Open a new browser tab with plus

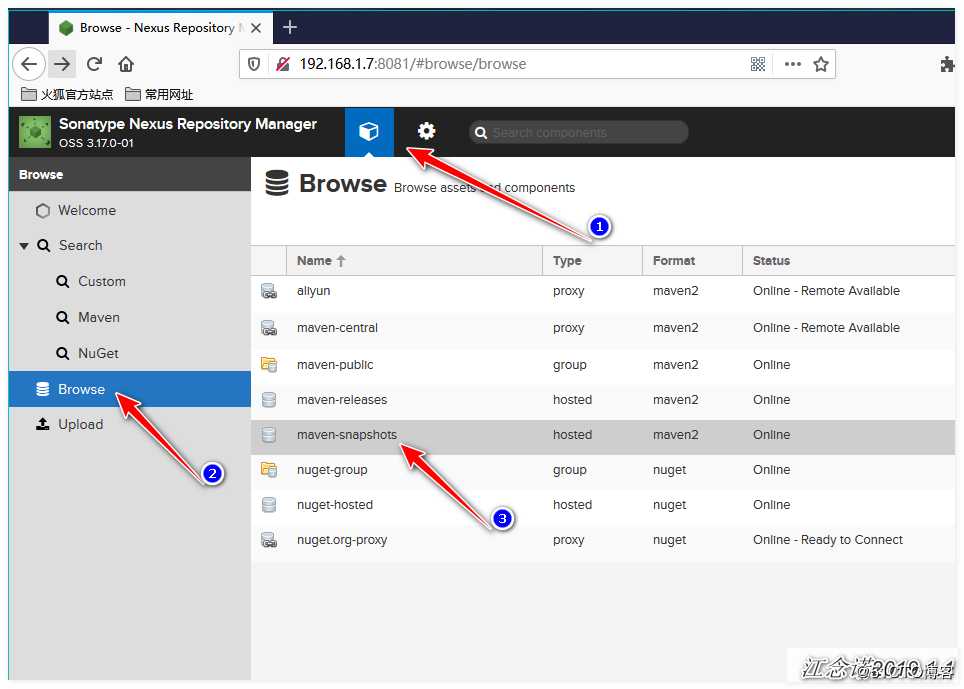[290, 27]
